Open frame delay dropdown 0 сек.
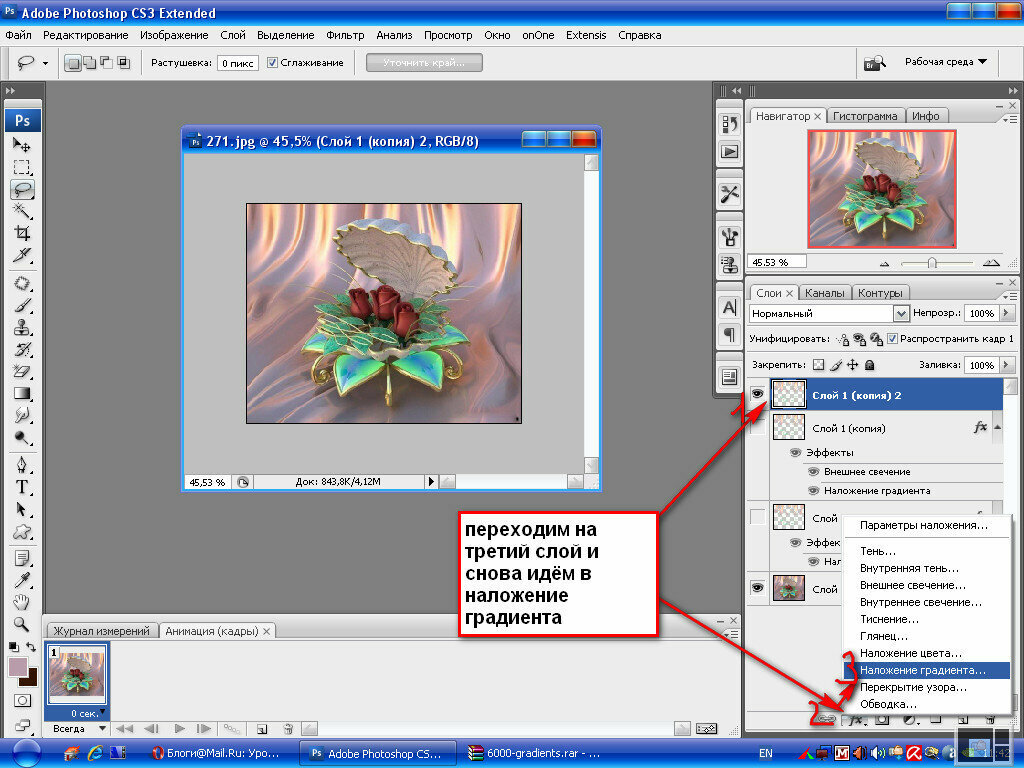 (85, 713)
